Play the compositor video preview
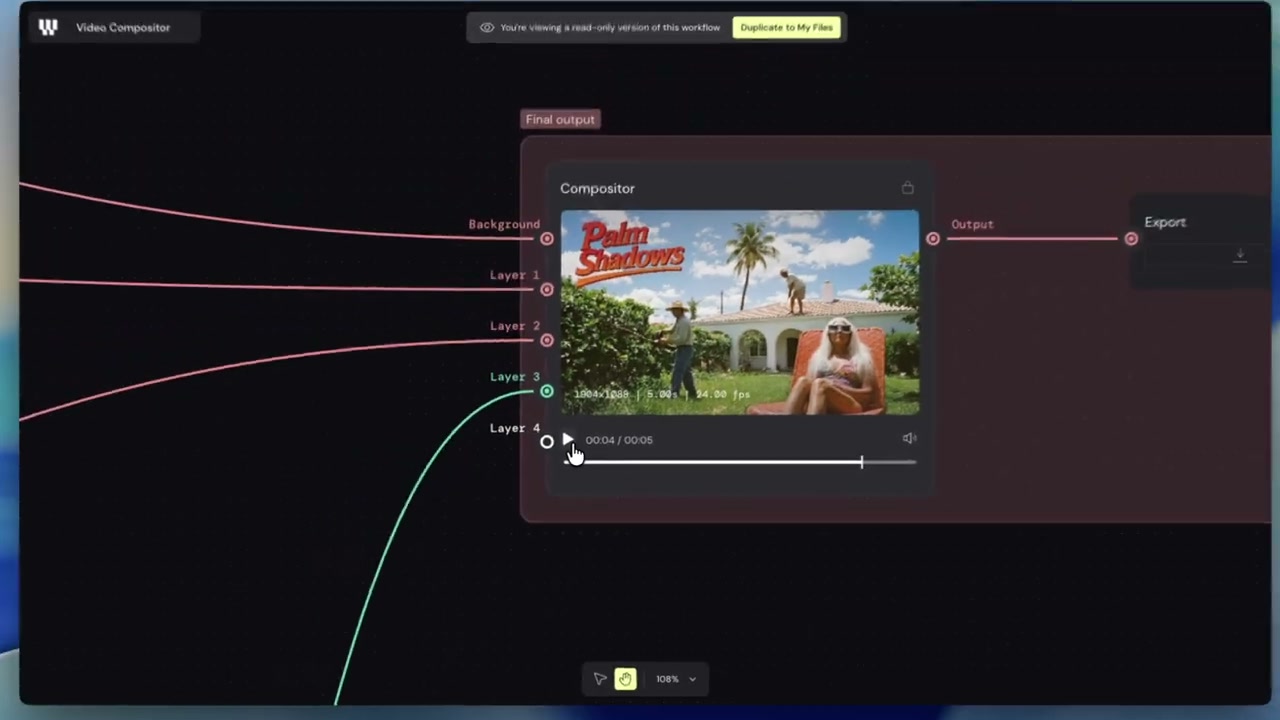This screenshot has height=720, width=1280. [x=567, y=439]
